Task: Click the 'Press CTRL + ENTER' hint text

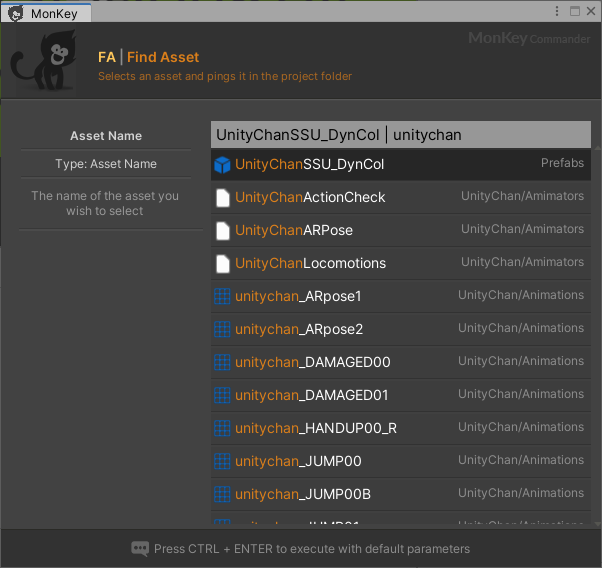Action: [x=312, y=549]
